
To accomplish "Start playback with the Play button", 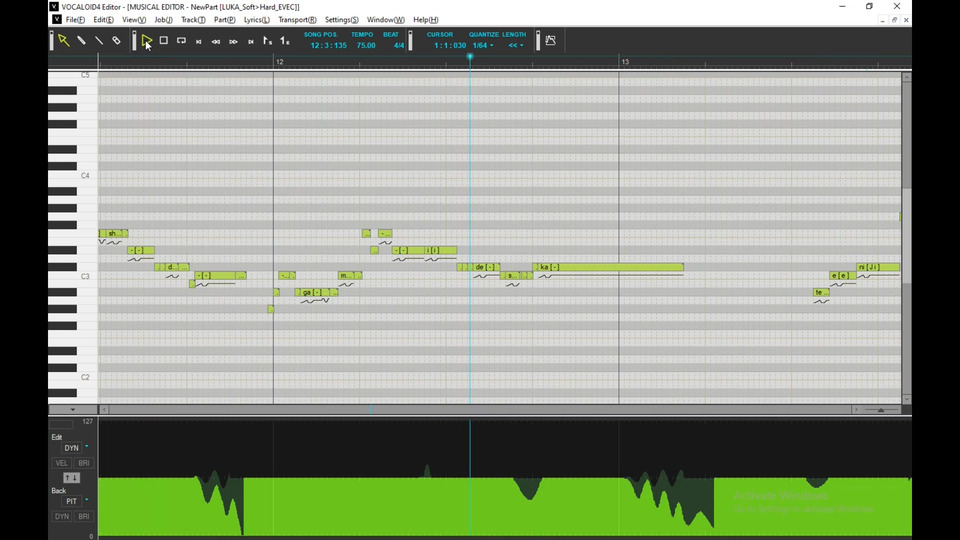I will point(146,40).
